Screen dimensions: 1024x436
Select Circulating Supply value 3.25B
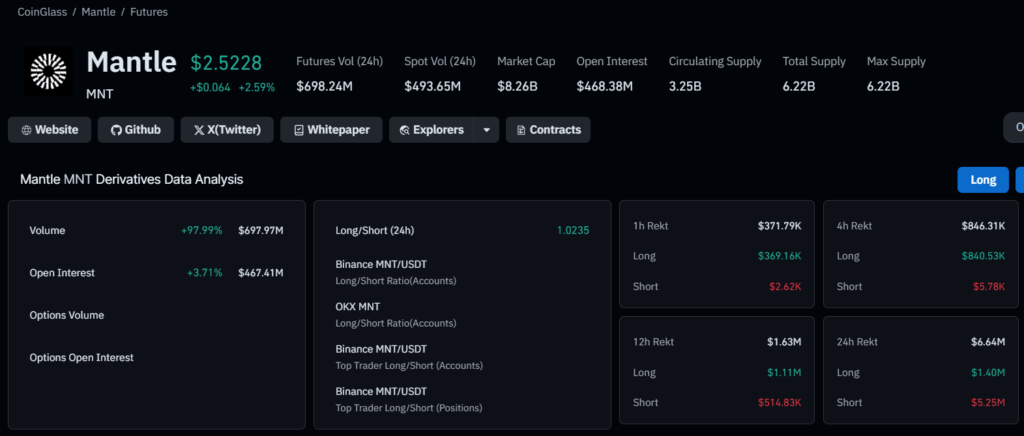[685, 86]
